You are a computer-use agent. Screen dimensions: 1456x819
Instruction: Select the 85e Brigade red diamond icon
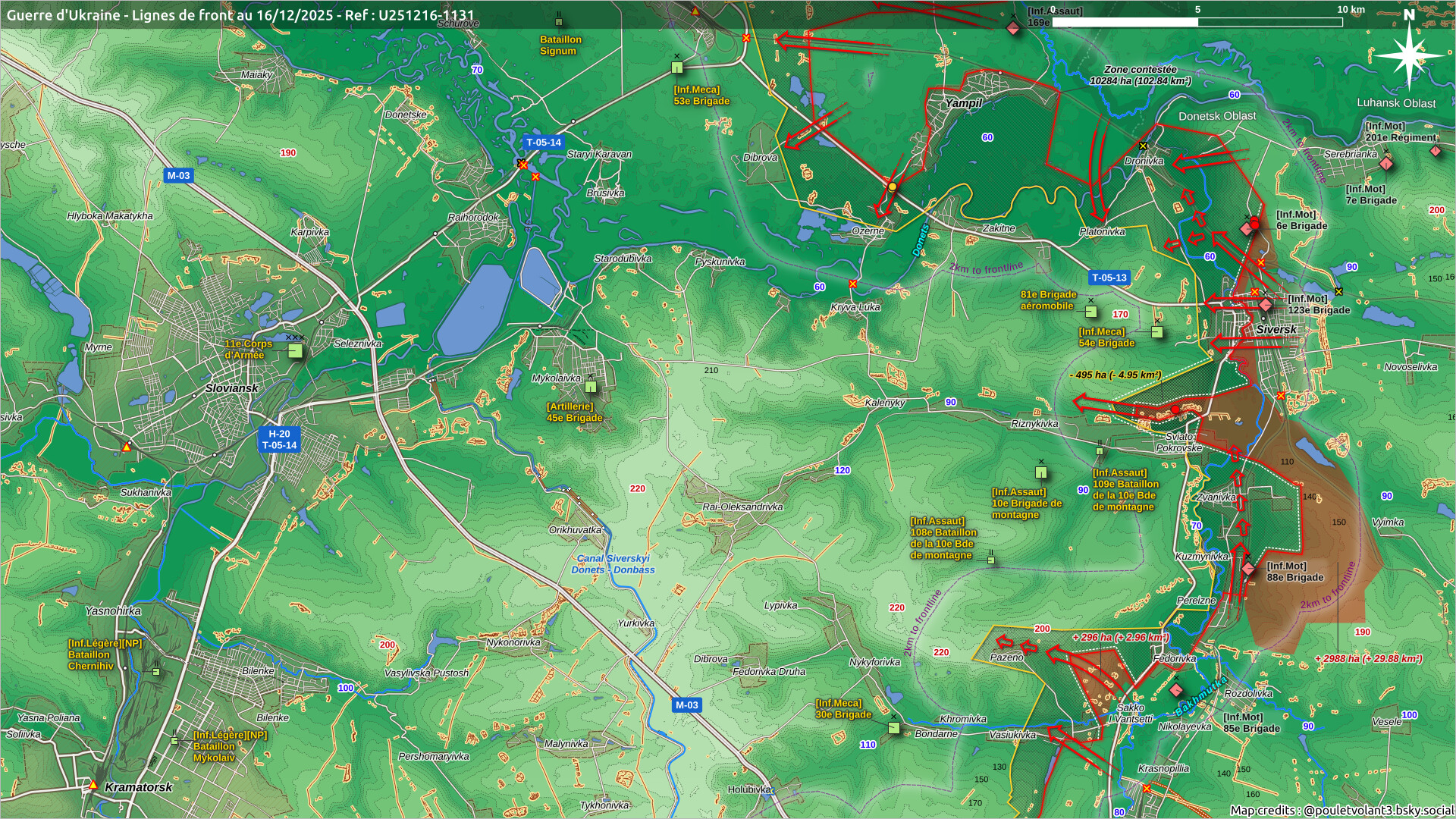[x=1176, y=690]
